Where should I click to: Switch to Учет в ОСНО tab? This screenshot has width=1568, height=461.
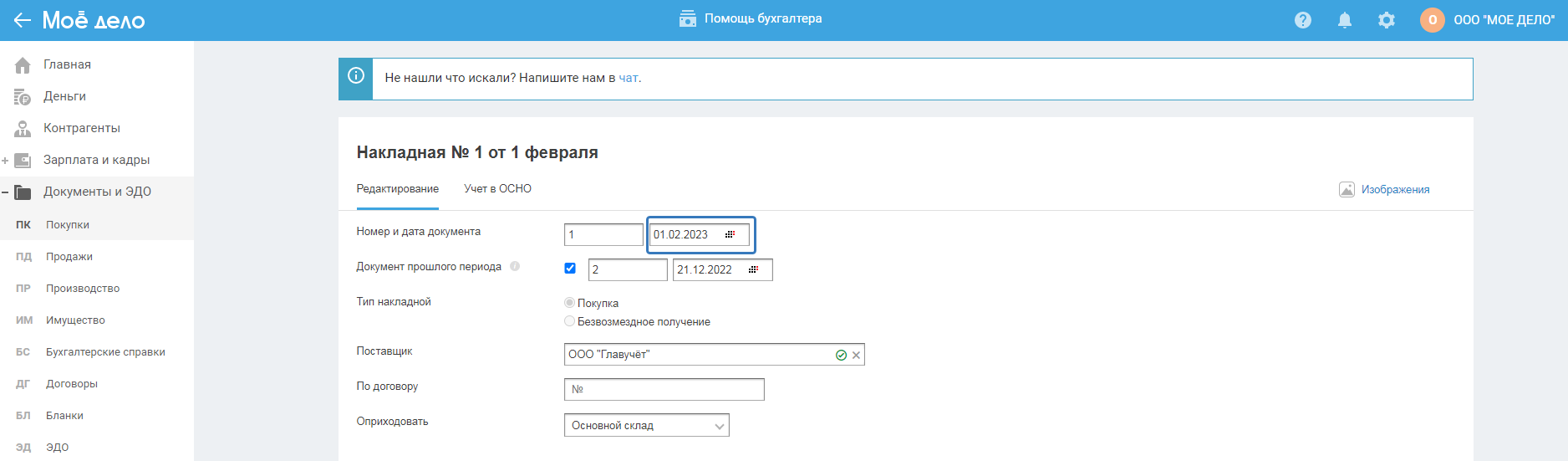click(497, 189)
